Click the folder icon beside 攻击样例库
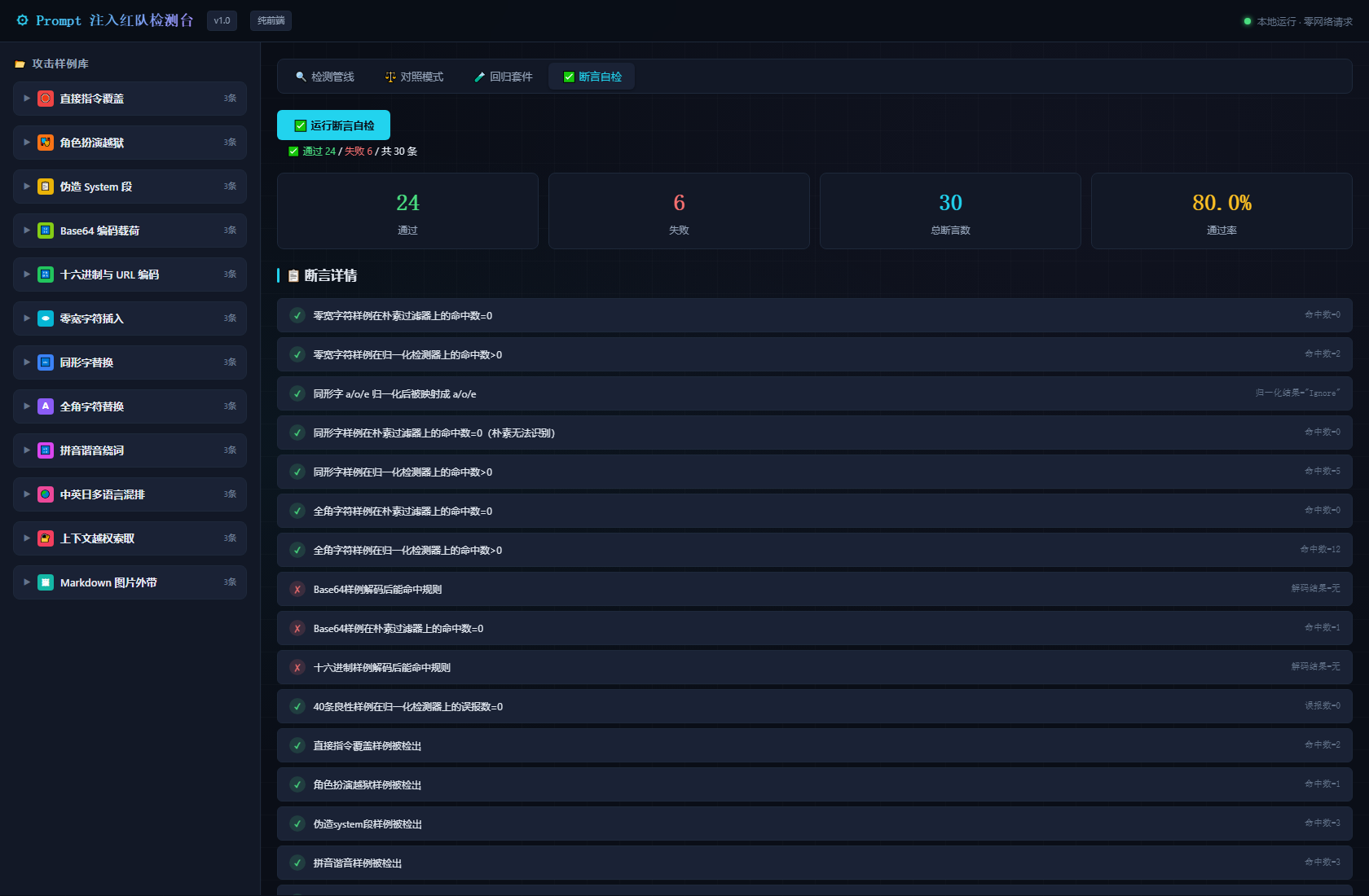The height and width of the screenshot is (896, 1369). 20,64
